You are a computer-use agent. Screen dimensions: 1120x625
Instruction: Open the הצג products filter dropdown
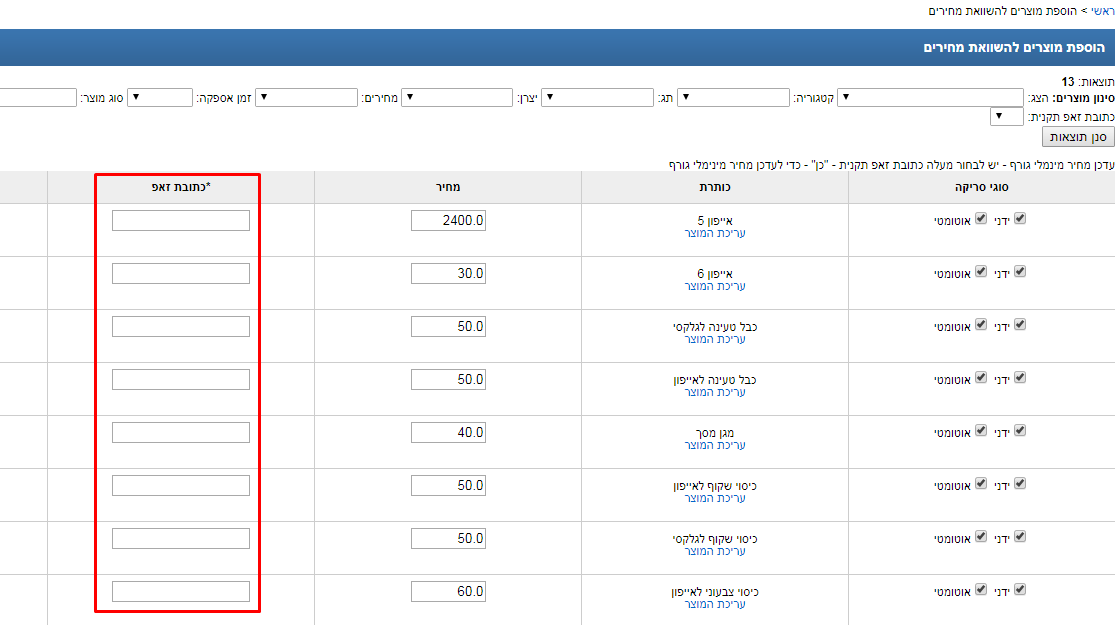point(930,97)
